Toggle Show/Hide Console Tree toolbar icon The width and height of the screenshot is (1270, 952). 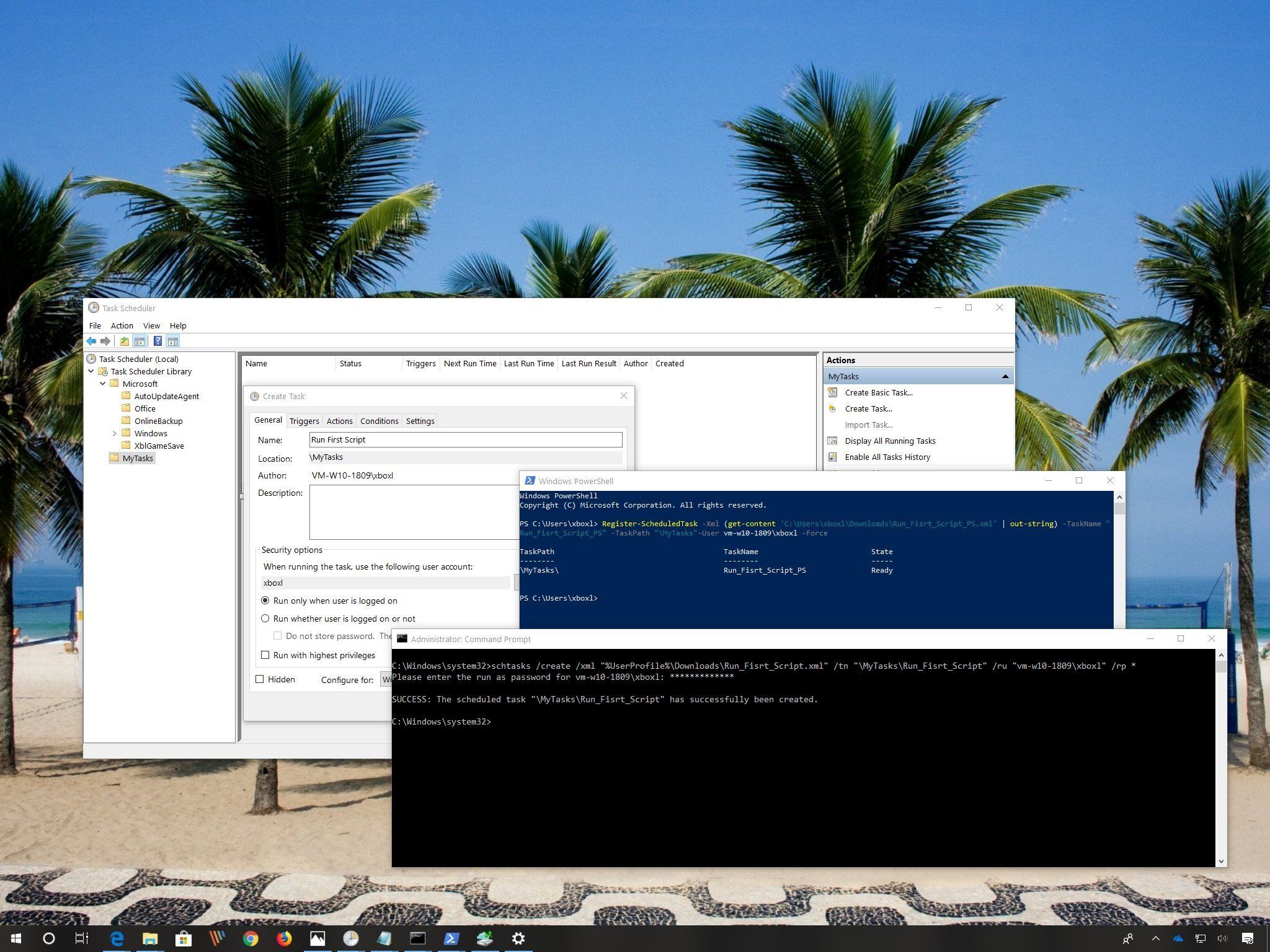pyautogui.click(x=140, y=341)
